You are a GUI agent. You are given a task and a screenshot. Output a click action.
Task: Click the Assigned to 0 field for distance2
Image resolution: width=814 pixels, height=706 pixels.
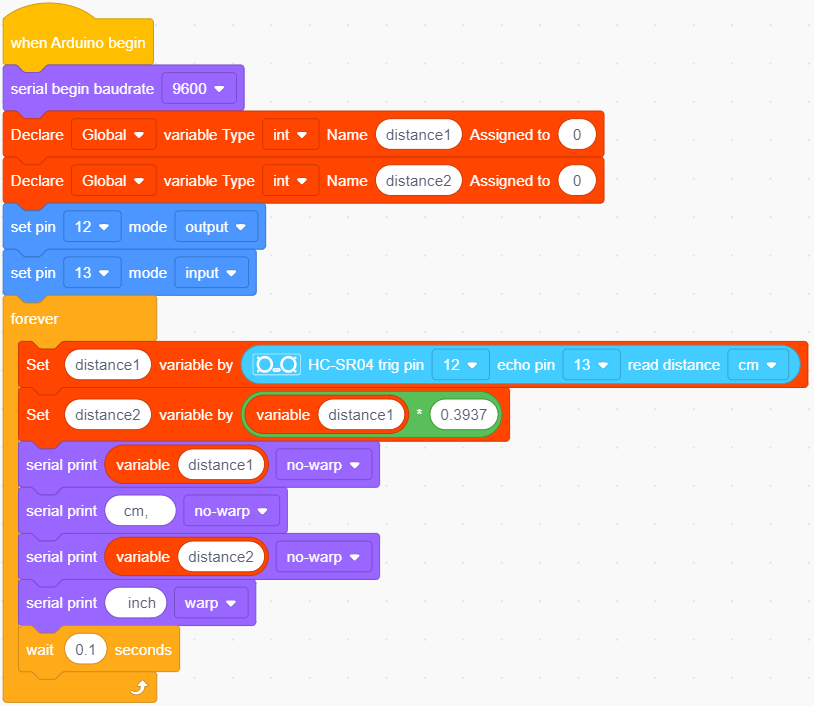tap(577, 181)
